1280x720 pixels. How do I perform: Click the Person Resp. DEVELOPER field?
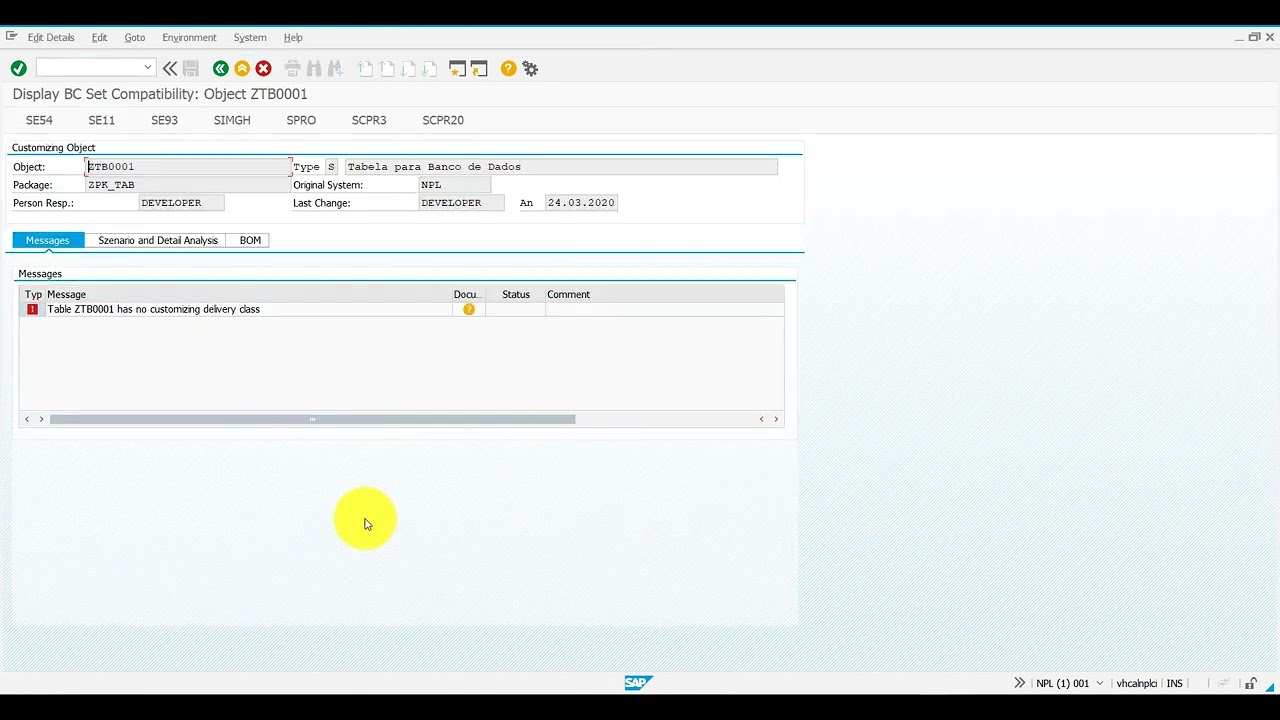coord(181,203)
